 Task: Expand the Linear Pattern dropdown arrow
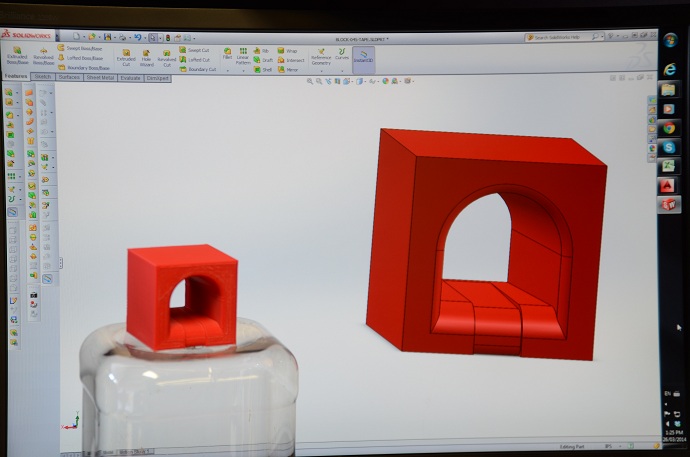[243, 70]
